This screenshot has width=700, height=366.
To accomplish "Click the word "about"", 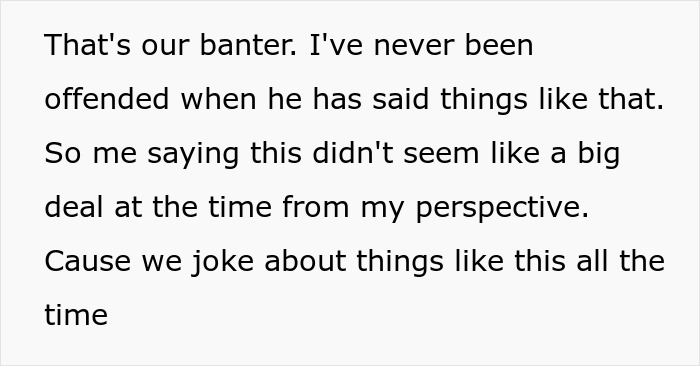I will [x=305, y=261].
